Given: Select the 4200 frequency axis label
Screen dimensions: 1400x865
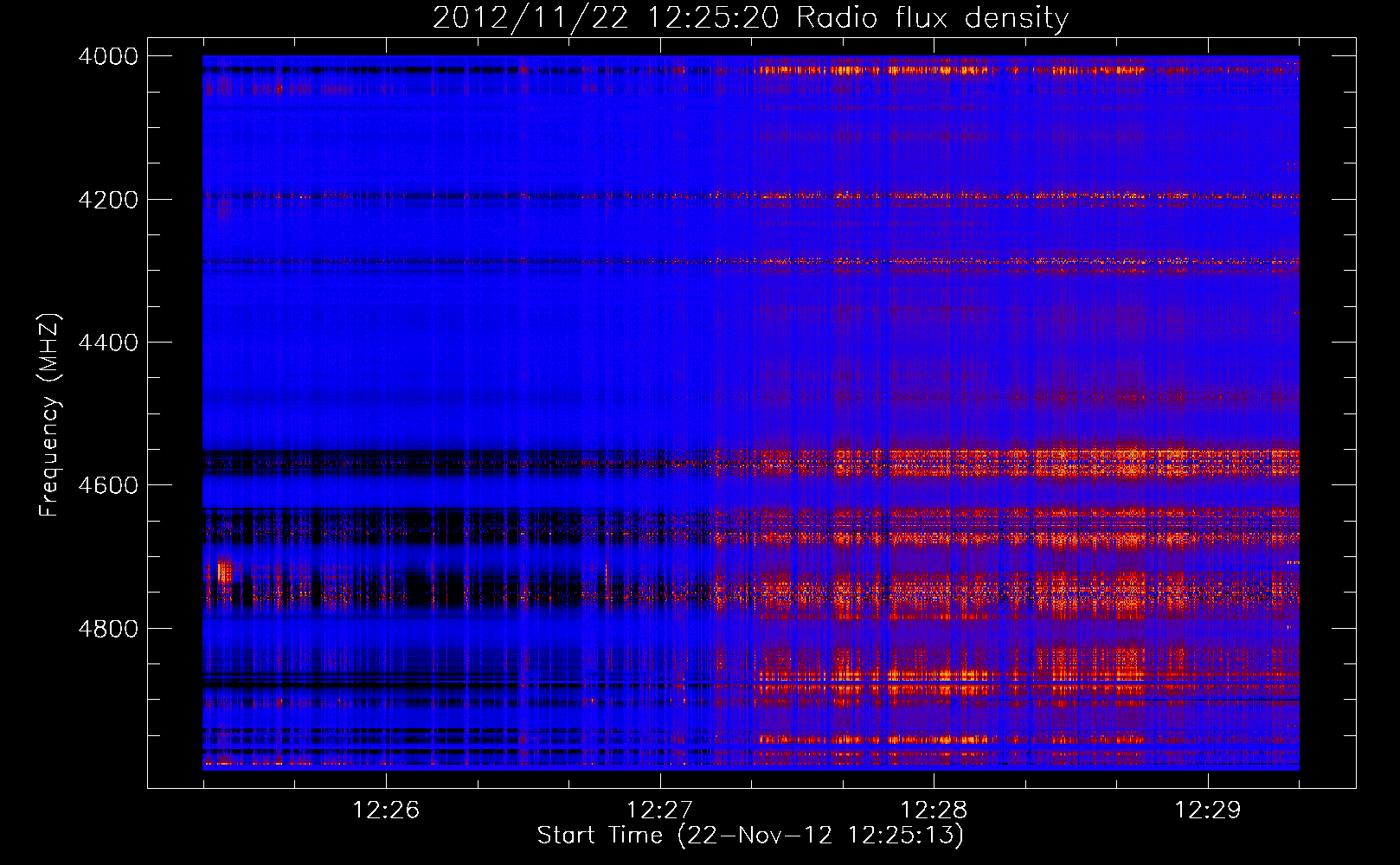Looking at the screenshot, I should pos(108,200).
